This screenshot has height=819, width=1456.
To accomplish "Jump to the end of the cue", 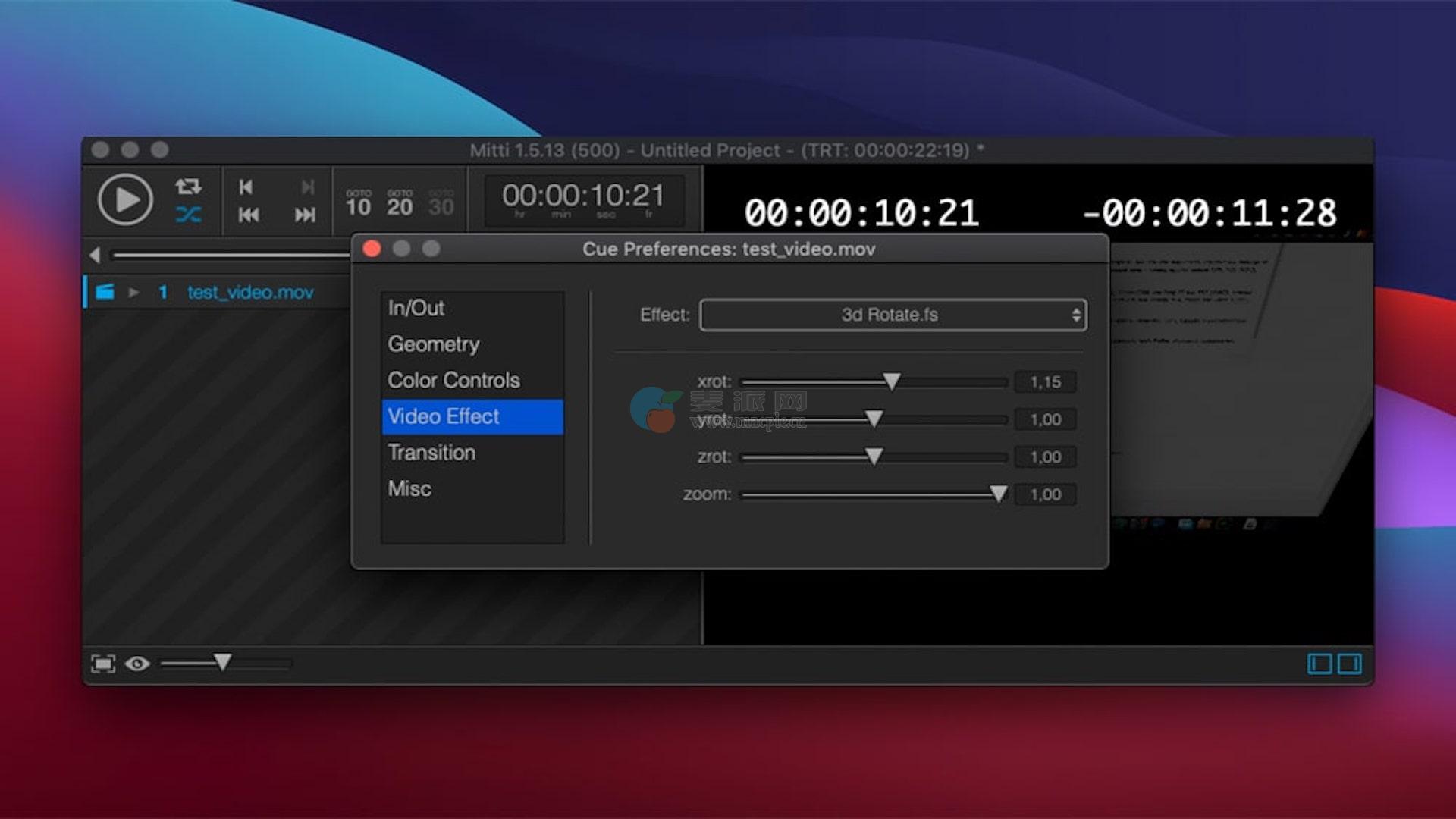I will (x=307, y=187).
